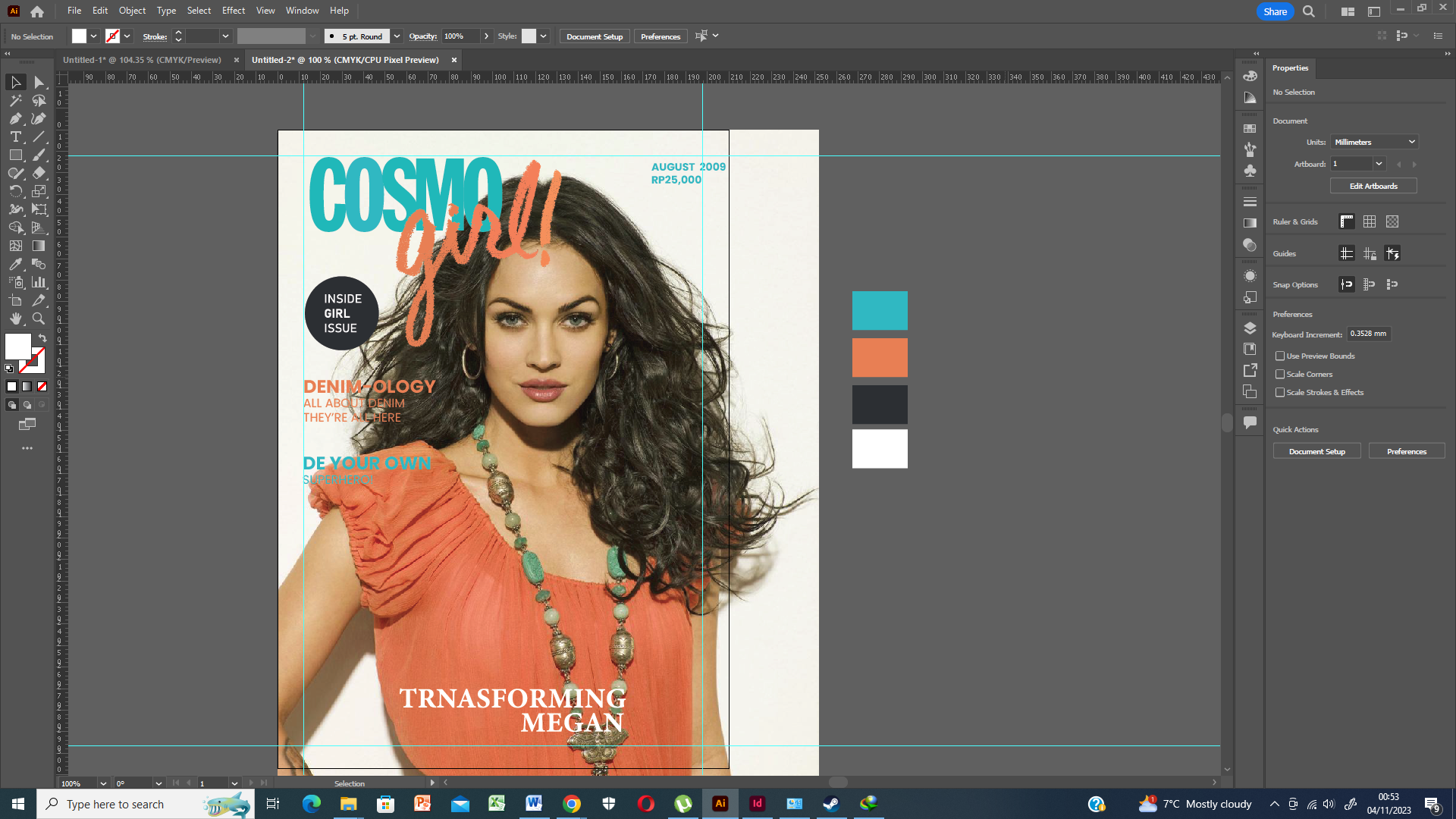Check the Scale Corners option
The height and width of the screenshot is (819, 1456).
(1280, 374)
